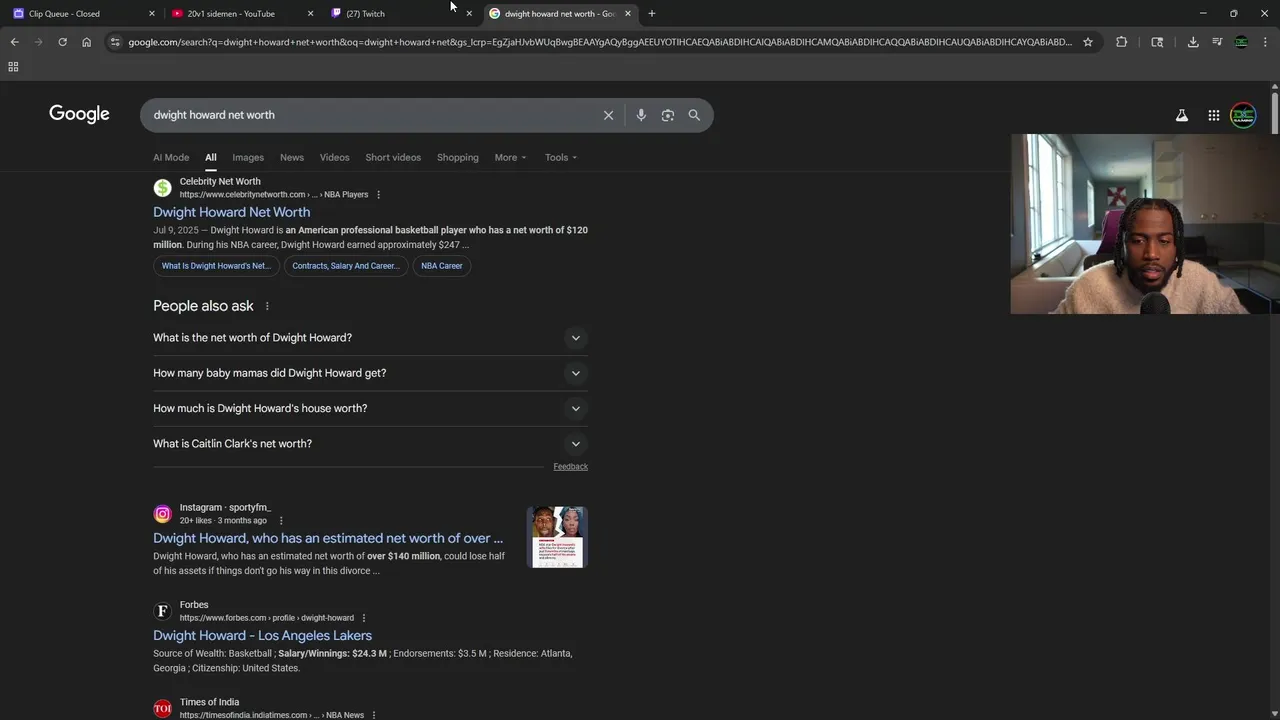Click the browser address bar URL

(x=600, y=42)
